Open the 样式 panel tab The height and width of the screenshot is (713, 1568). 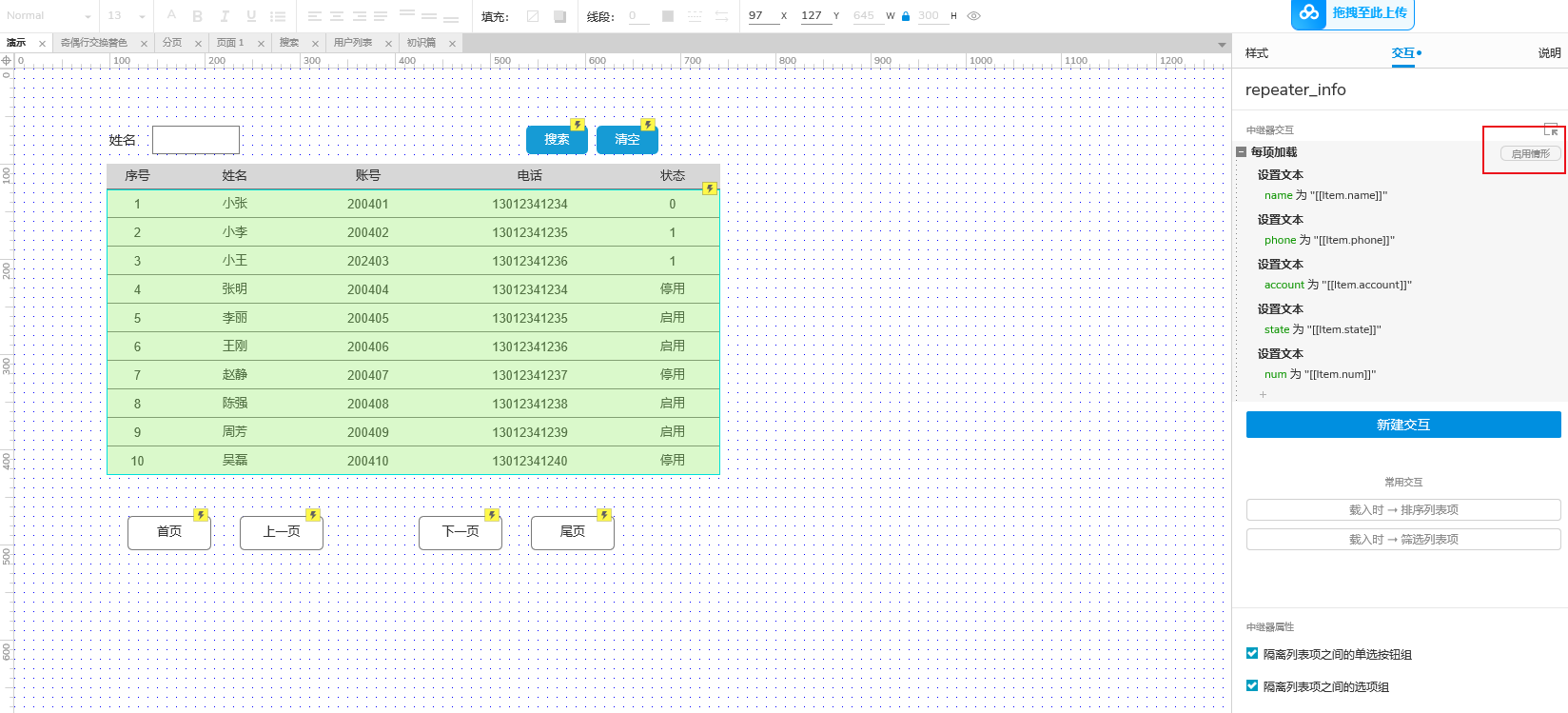(x=1257, y=53)
